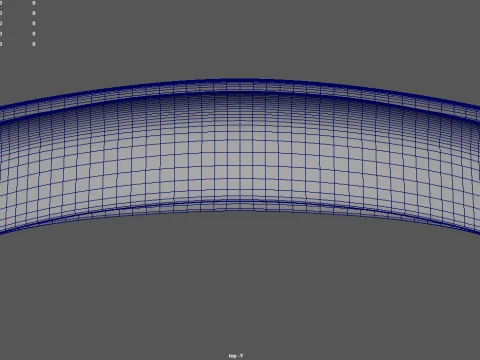
Task: Click the "top -Y" camera view label
Action: coord(236,356)
